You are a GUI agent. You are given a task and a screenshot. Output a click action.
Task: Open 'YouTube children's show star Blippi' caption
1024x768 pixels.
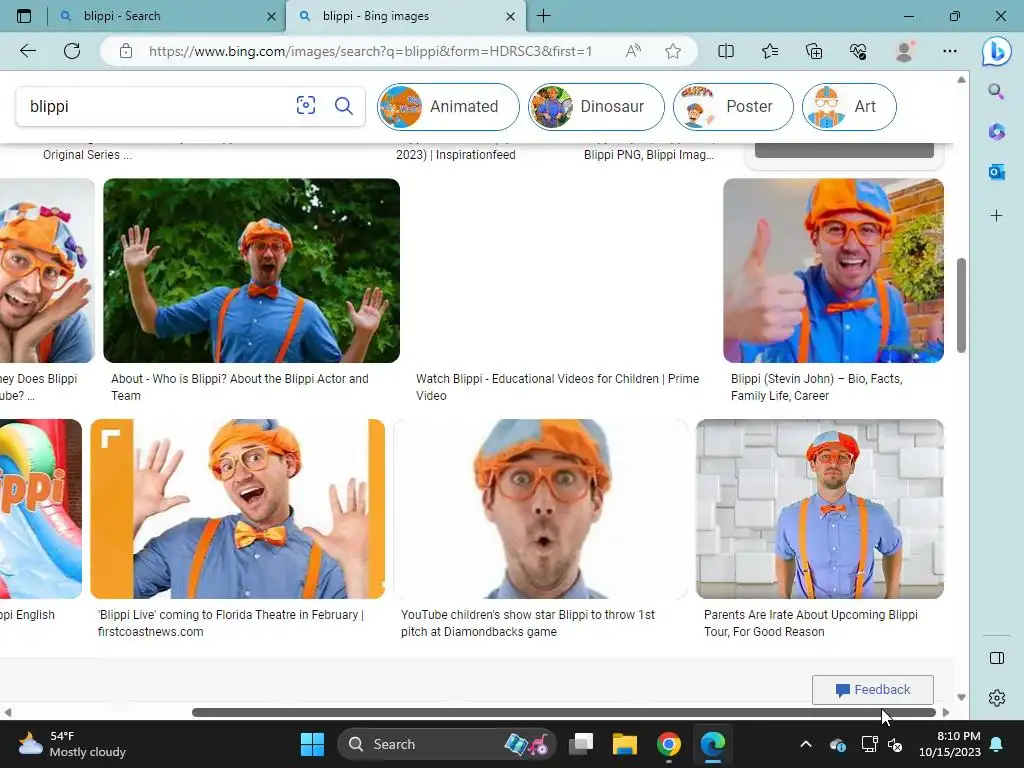528,623
